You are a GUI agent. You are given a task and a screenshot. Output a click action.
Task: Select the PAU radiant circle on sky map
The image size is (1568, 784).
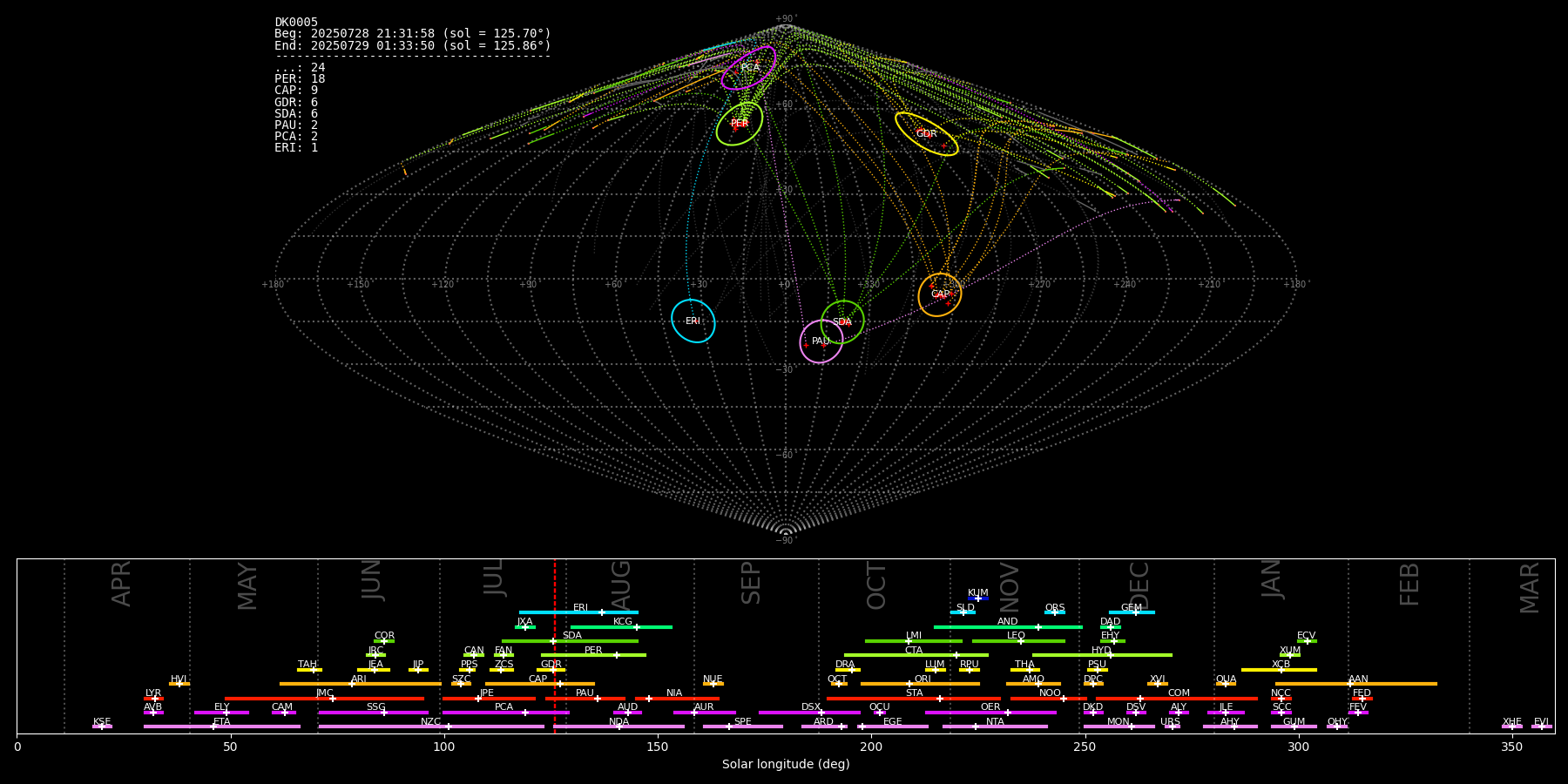[821, 341]
